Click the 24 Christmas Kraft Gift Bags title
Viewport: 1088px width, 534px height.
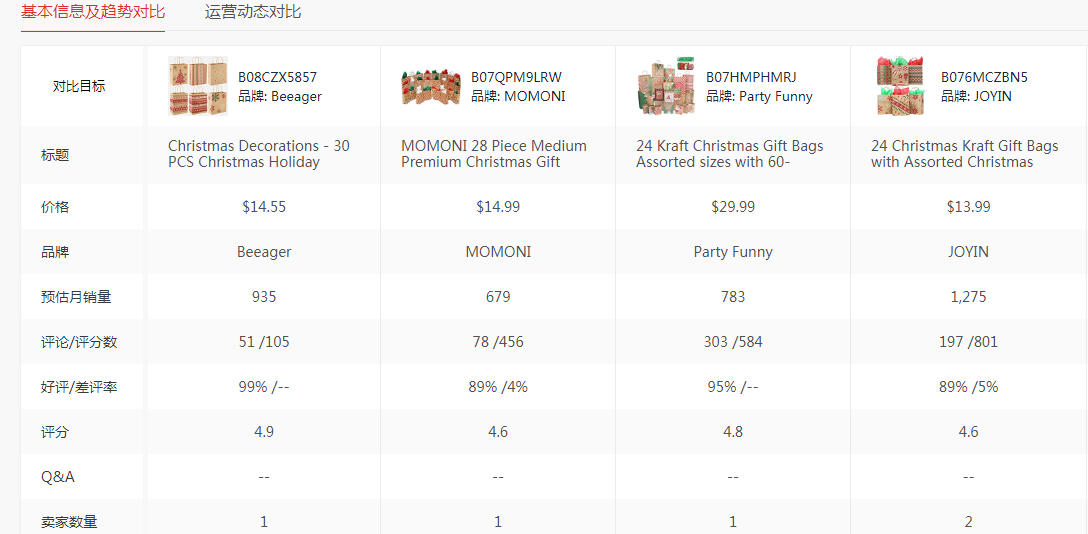click(964, 154)
